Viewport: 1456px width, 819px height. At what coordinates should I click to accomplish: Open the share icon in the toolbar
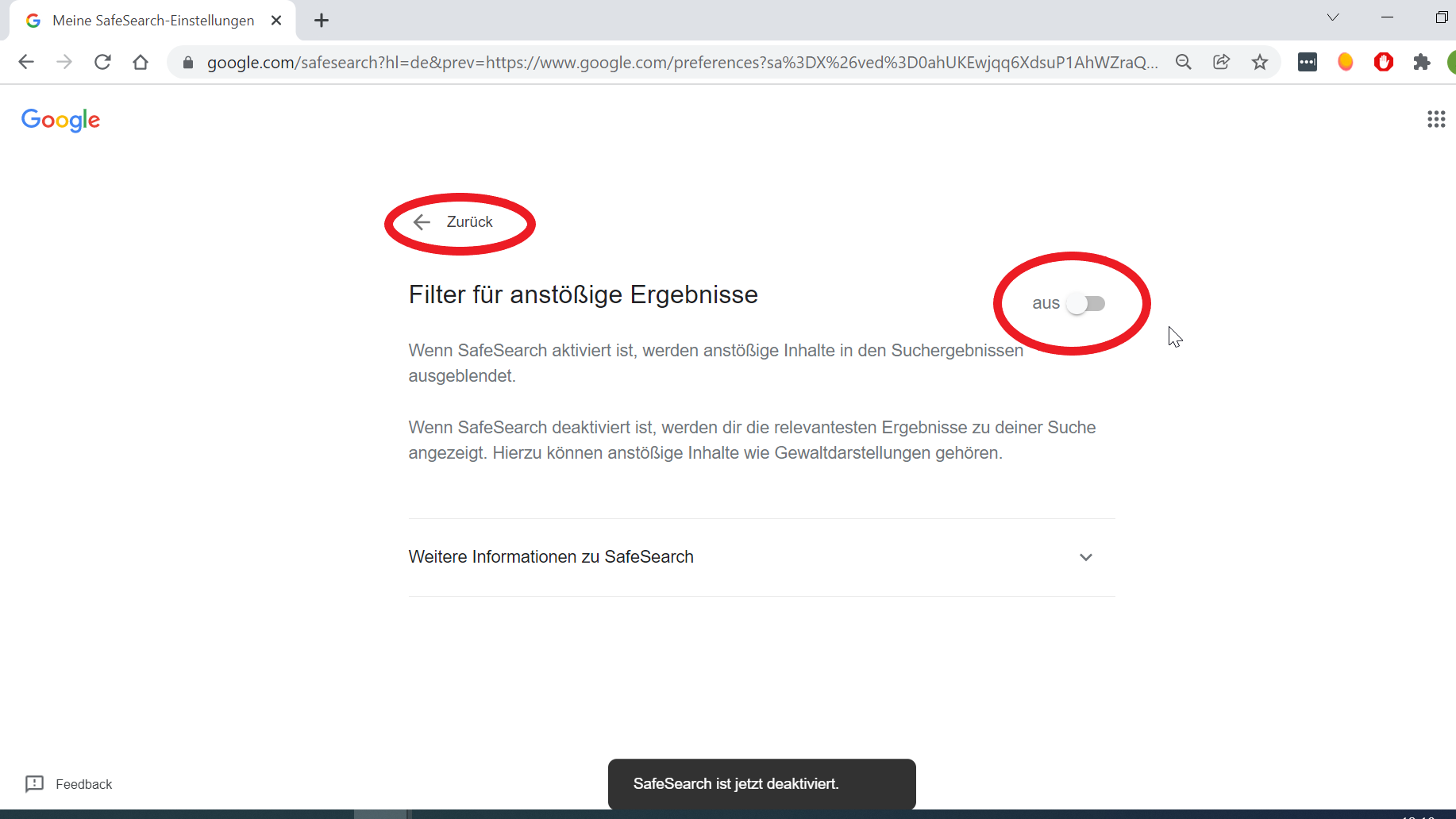coord(1221,62)
